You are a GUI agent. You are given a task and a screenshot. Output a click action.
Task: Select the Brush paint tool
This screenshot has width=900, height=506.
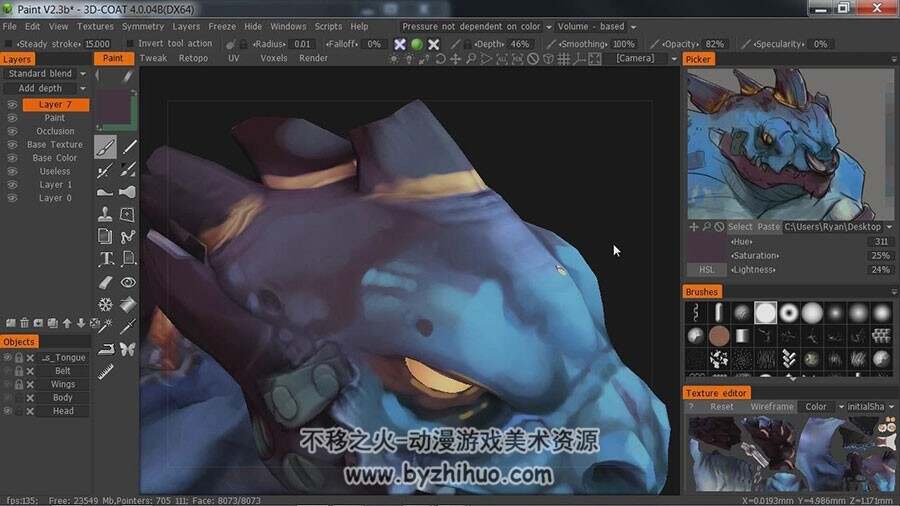pyautogui.click(x=106, y=147)
